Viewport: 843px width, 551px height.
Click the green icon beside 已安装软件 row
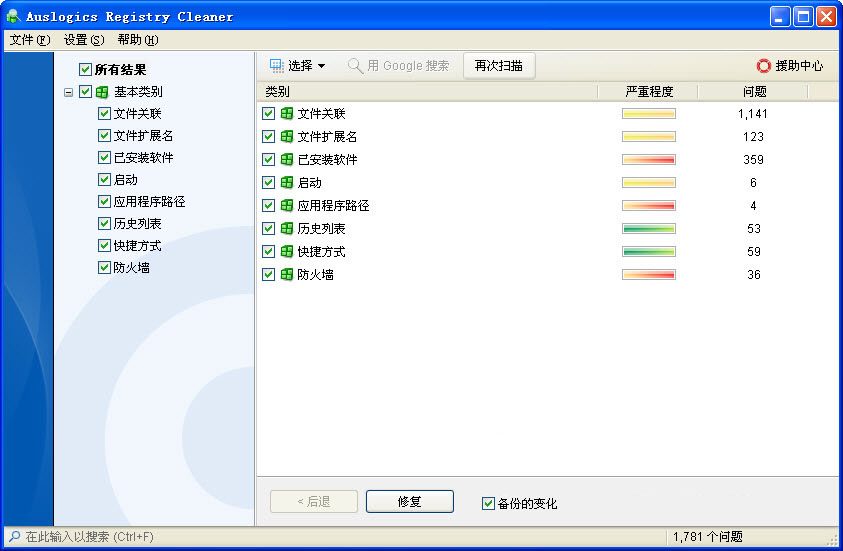(287, 160)
